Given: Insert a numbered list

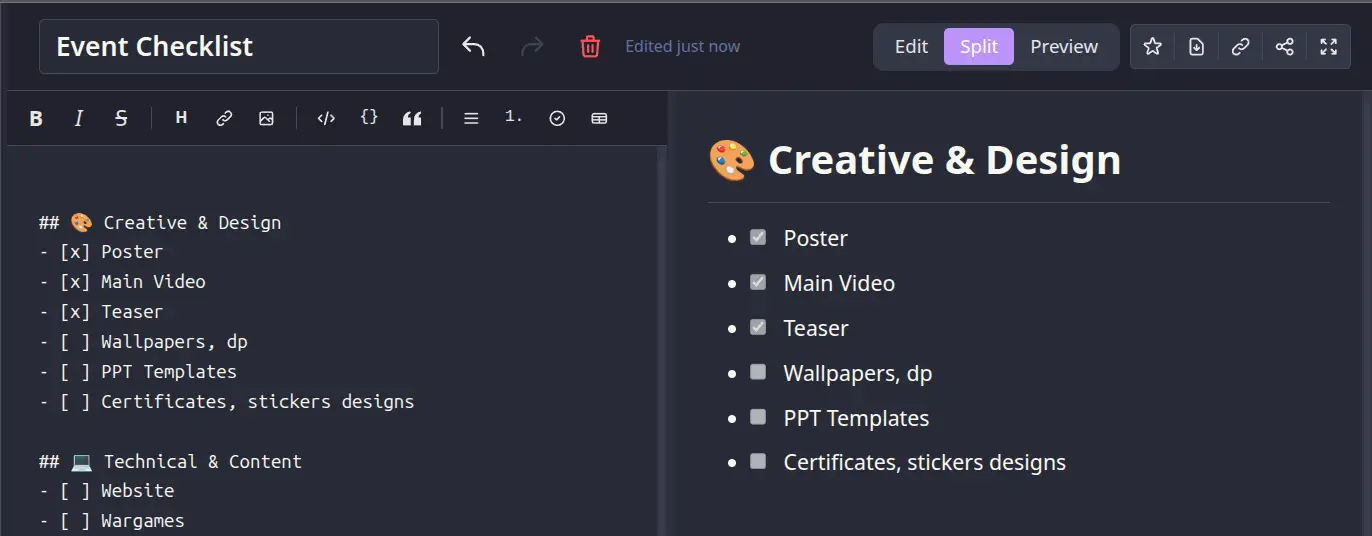Looking at the screenshot, I should pos(514,118).
